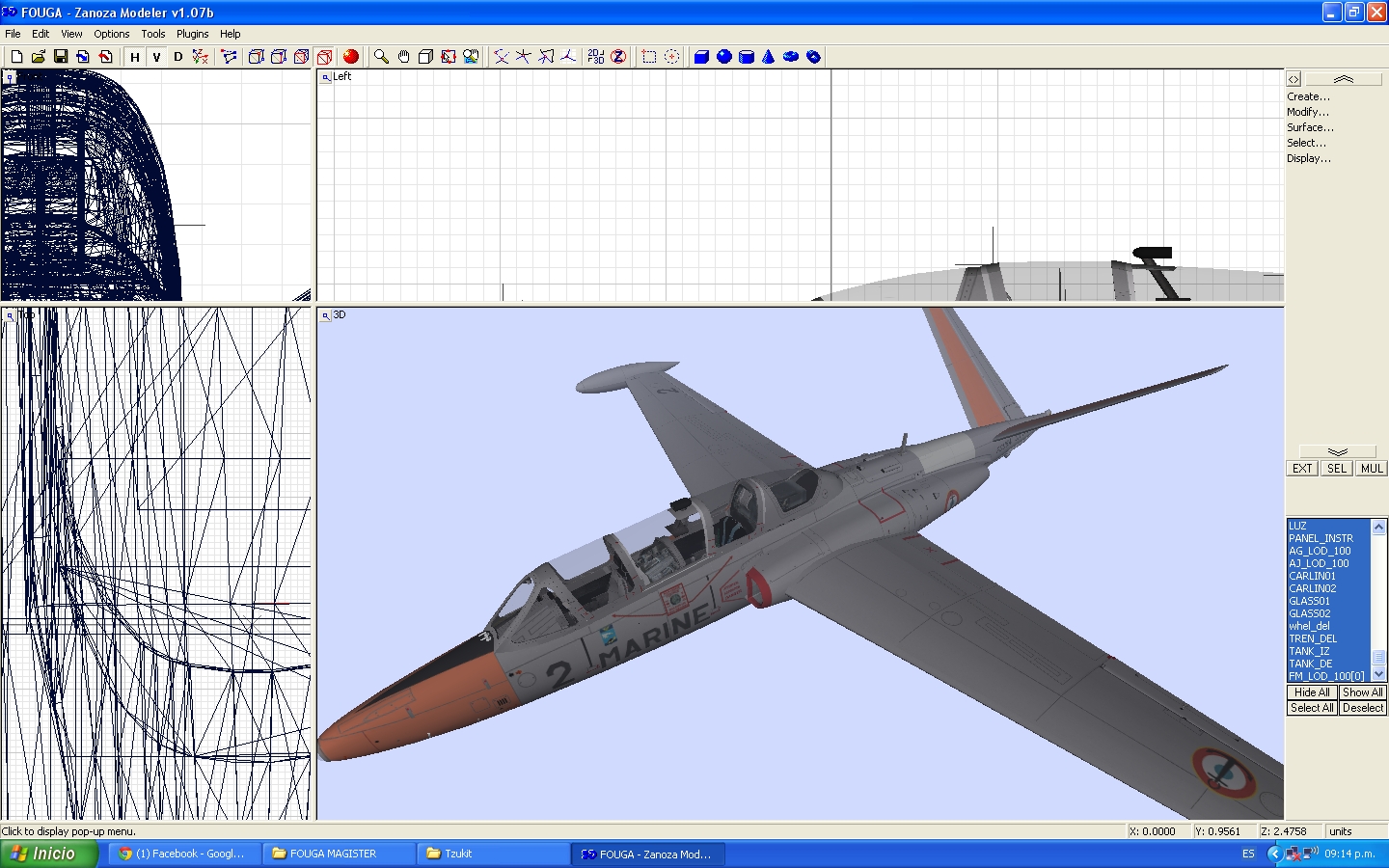The height and width of the screenshot is (868, 1389).
Task: Click the zoom-to-selection icon with red handles
Action: (x=449, y=57)
